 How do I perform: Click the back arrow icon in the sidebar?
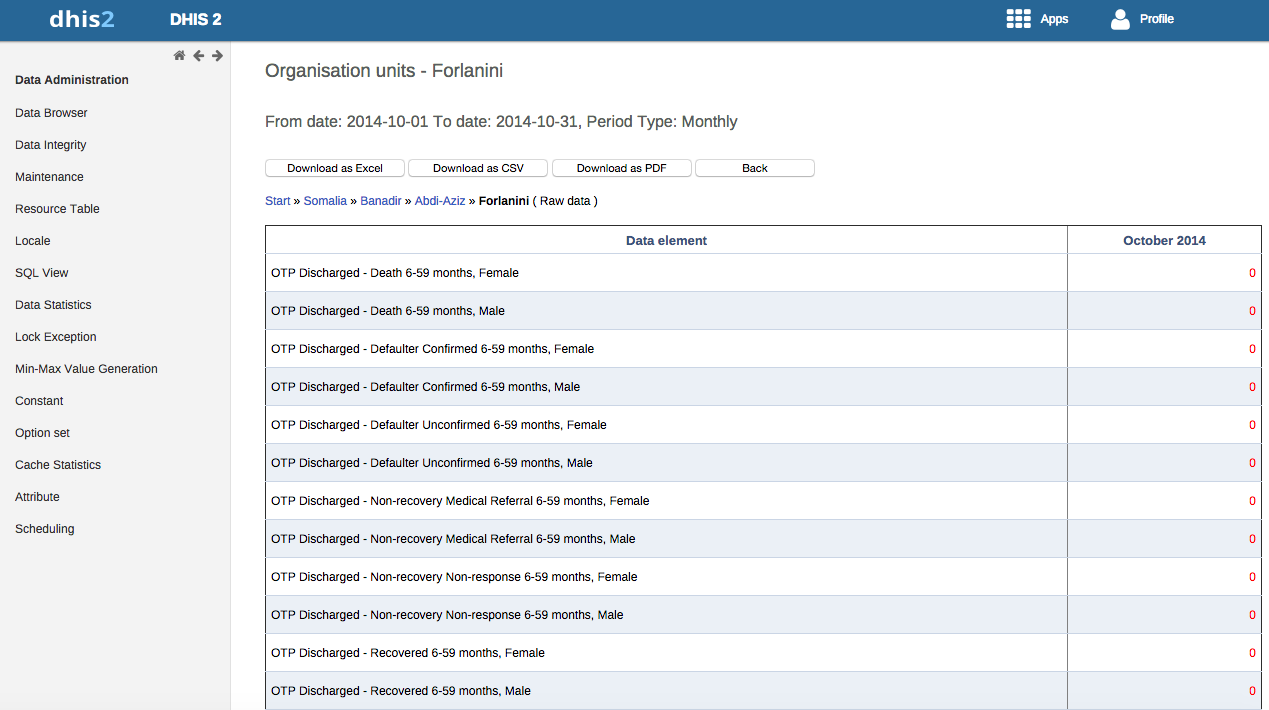tap(198, 56)
